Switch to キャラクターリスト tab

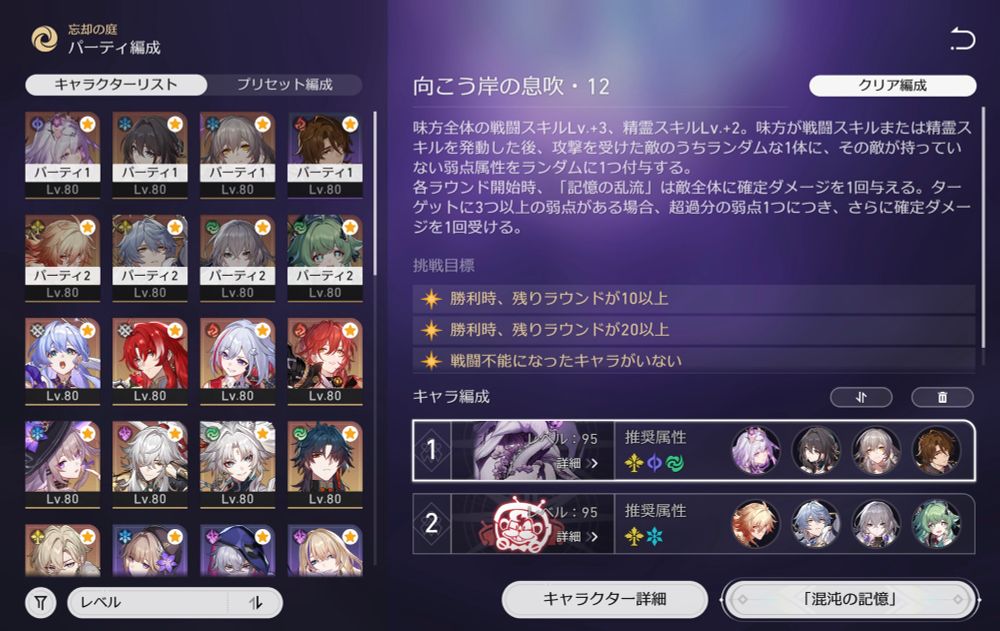(116, 85)
